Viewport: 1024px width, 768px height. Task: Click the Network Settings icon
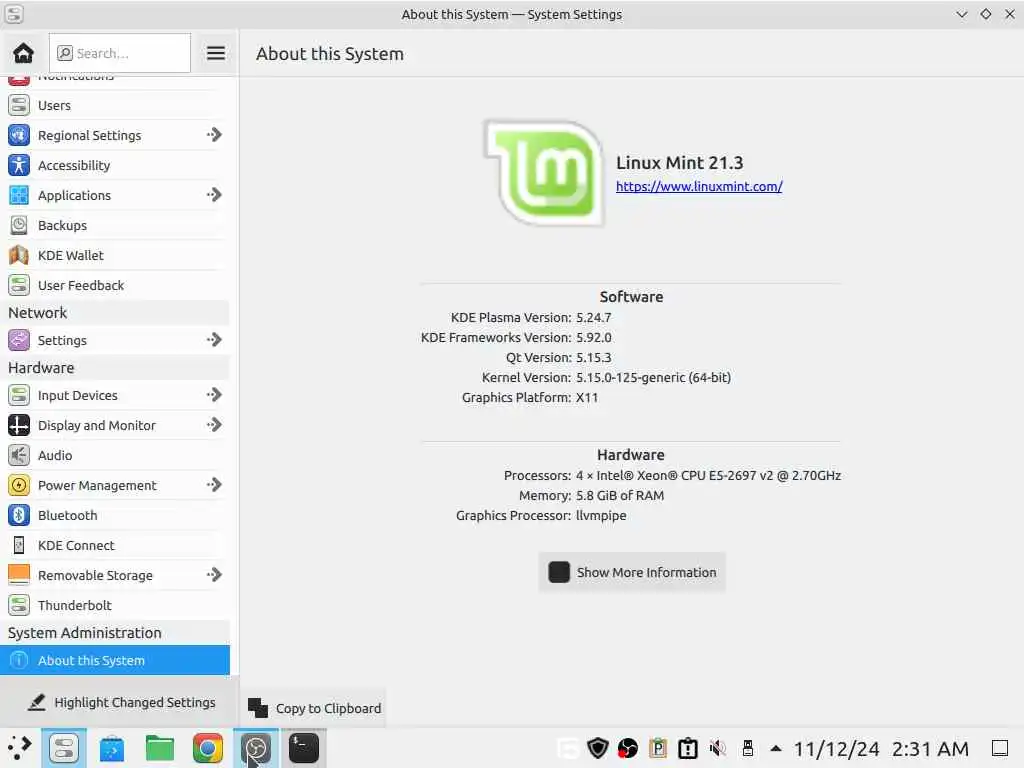19,340
